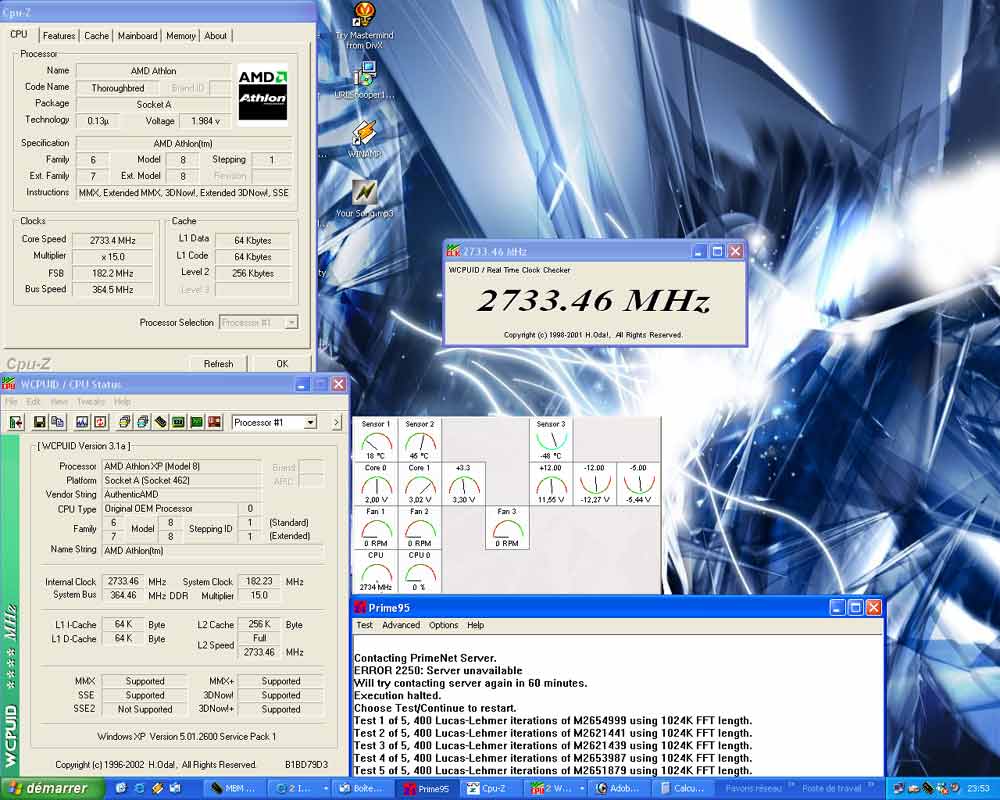Viewport: 1000px width, 800px height.
Task: Click the black memory module icon in WCPUID
Action: [x=161, y=422]
